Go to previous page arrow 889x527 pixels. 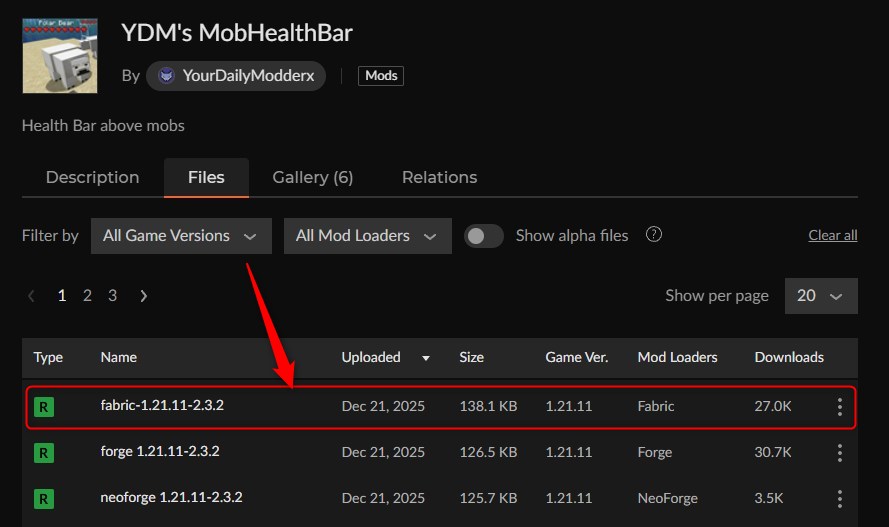coord(32,296)
